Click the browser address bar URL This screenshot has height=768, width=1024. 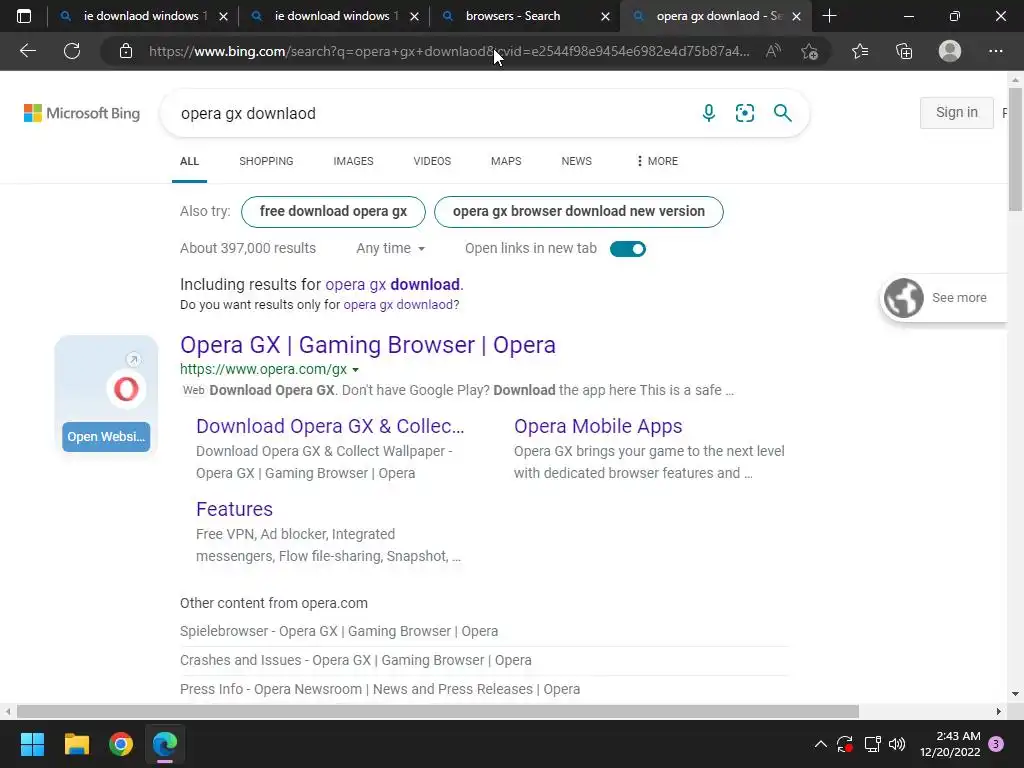[x=449, y=51]
